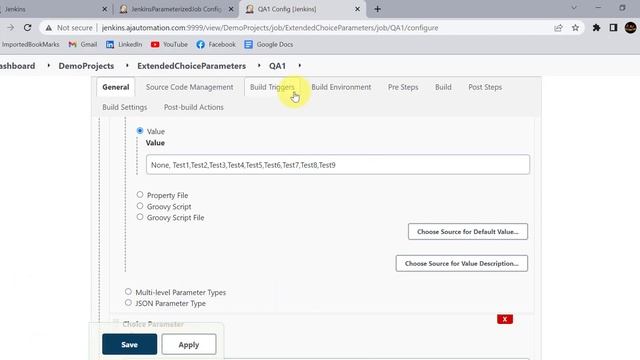The image size is (640, 360).
Task: Close the QA1 Config tab
Action: click(x=358, y=9)
